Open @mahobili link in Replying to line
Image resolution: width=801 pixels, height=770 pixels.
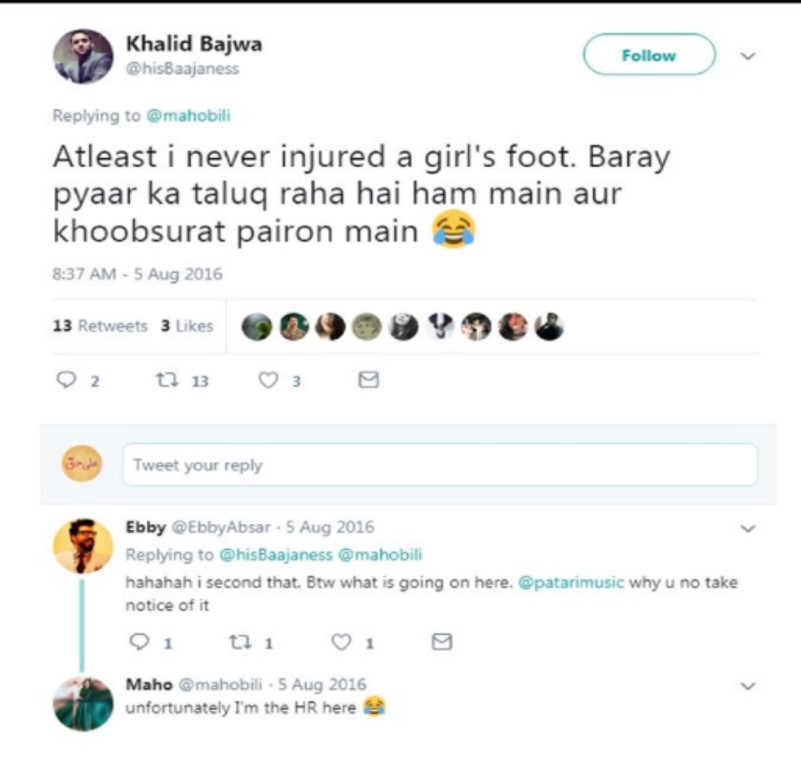[189, 115]
